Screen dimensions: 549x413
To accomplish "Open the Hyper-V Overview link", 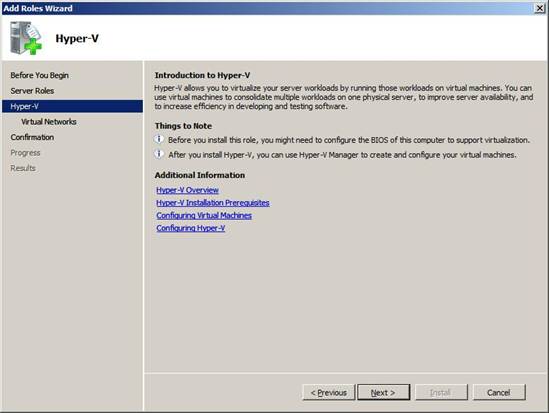I will tap(187, 190).
